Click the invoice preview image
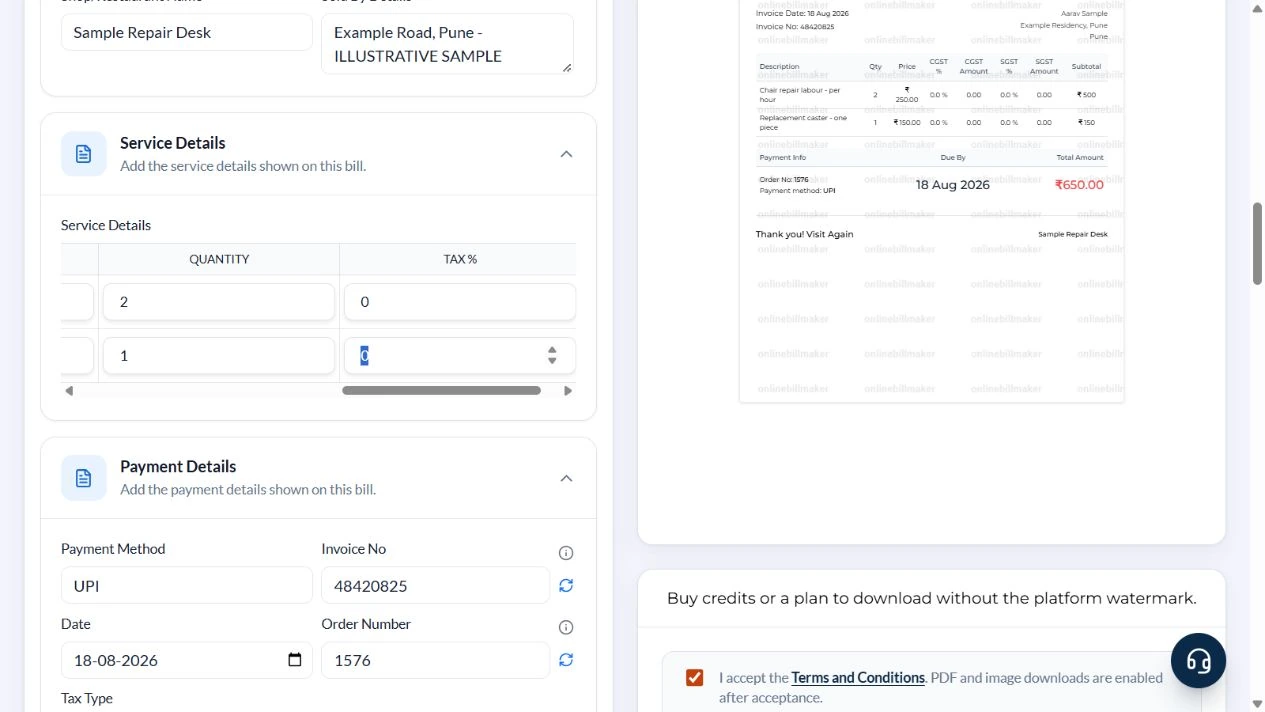This screenshot has height=712, width=1265. 932,200
